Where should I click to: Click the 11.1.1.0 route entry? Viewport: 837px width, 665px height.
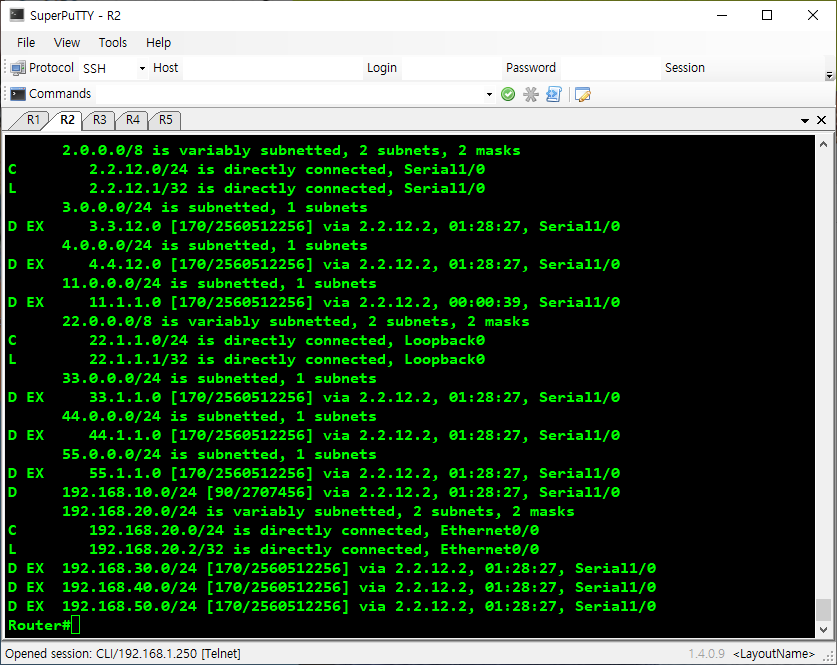click(x=314, y=302)
